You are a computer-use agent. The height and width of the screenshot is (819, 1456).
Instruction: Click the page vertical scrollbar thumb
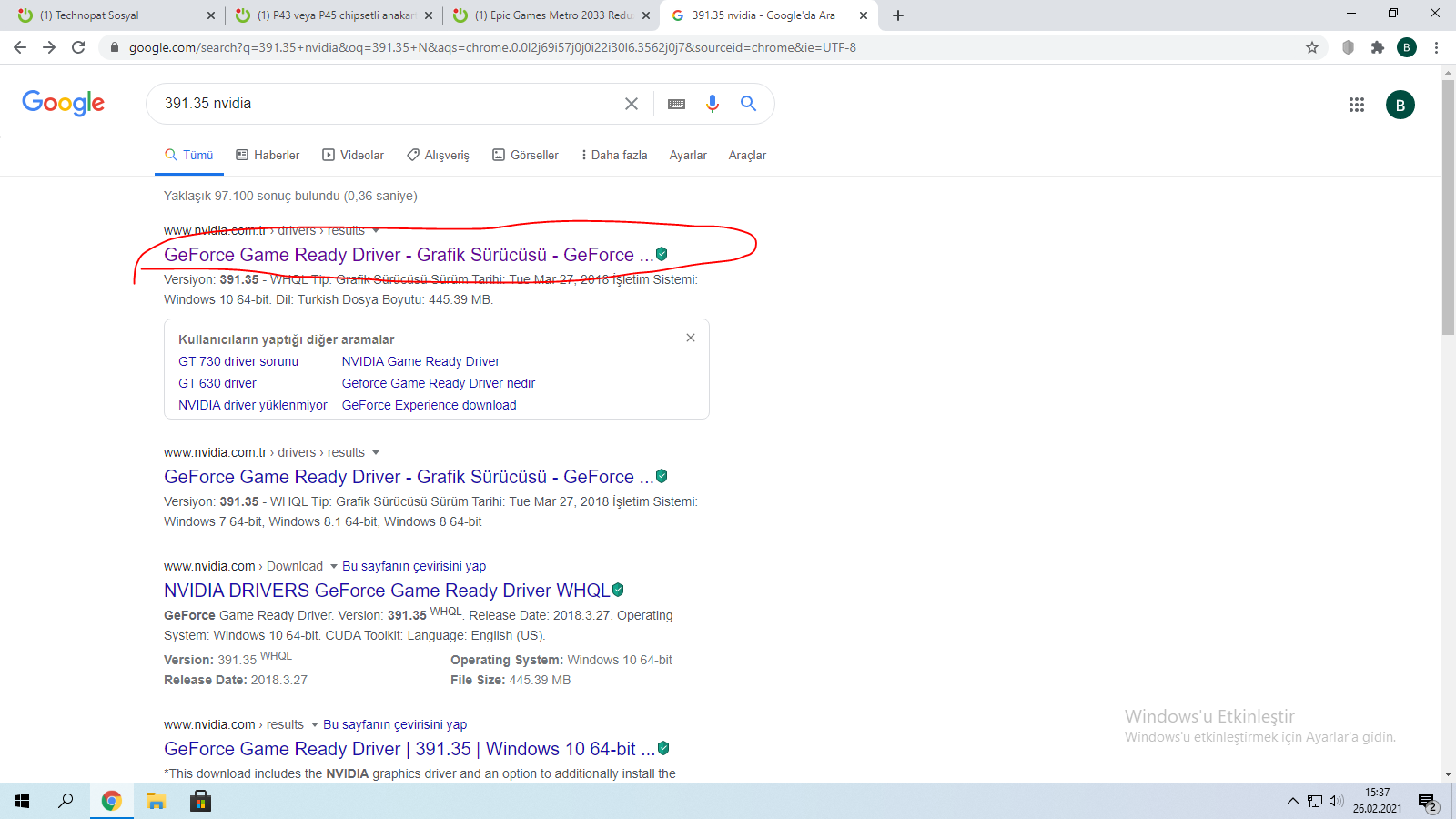coord(1448,207)
